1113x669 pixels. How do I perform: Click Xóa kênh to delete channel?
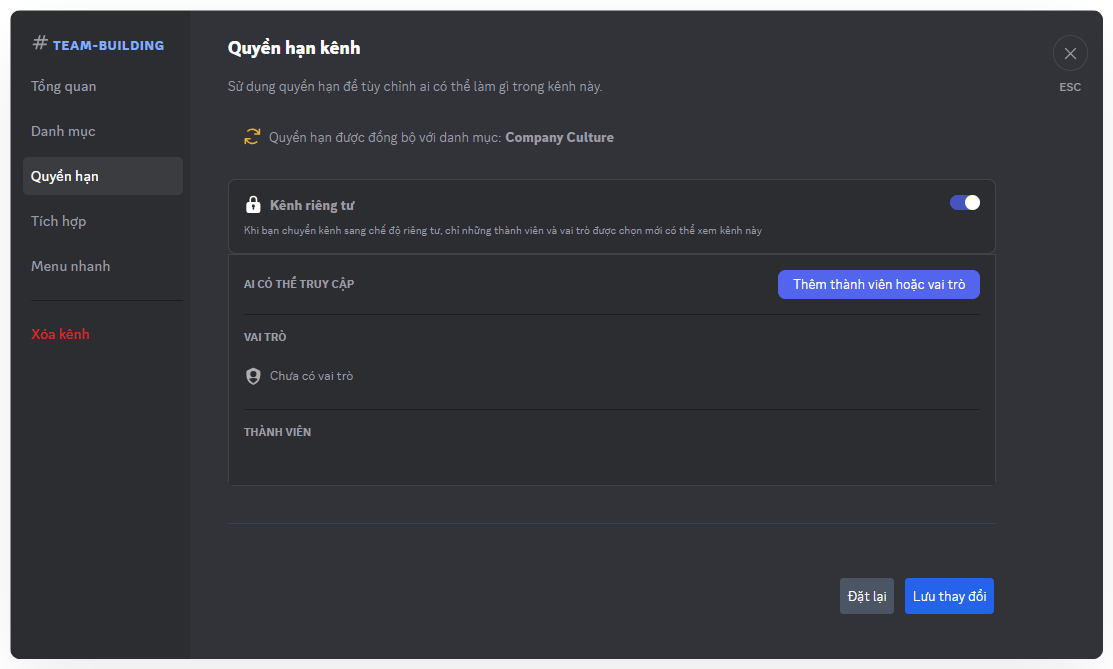pos(60,334)
